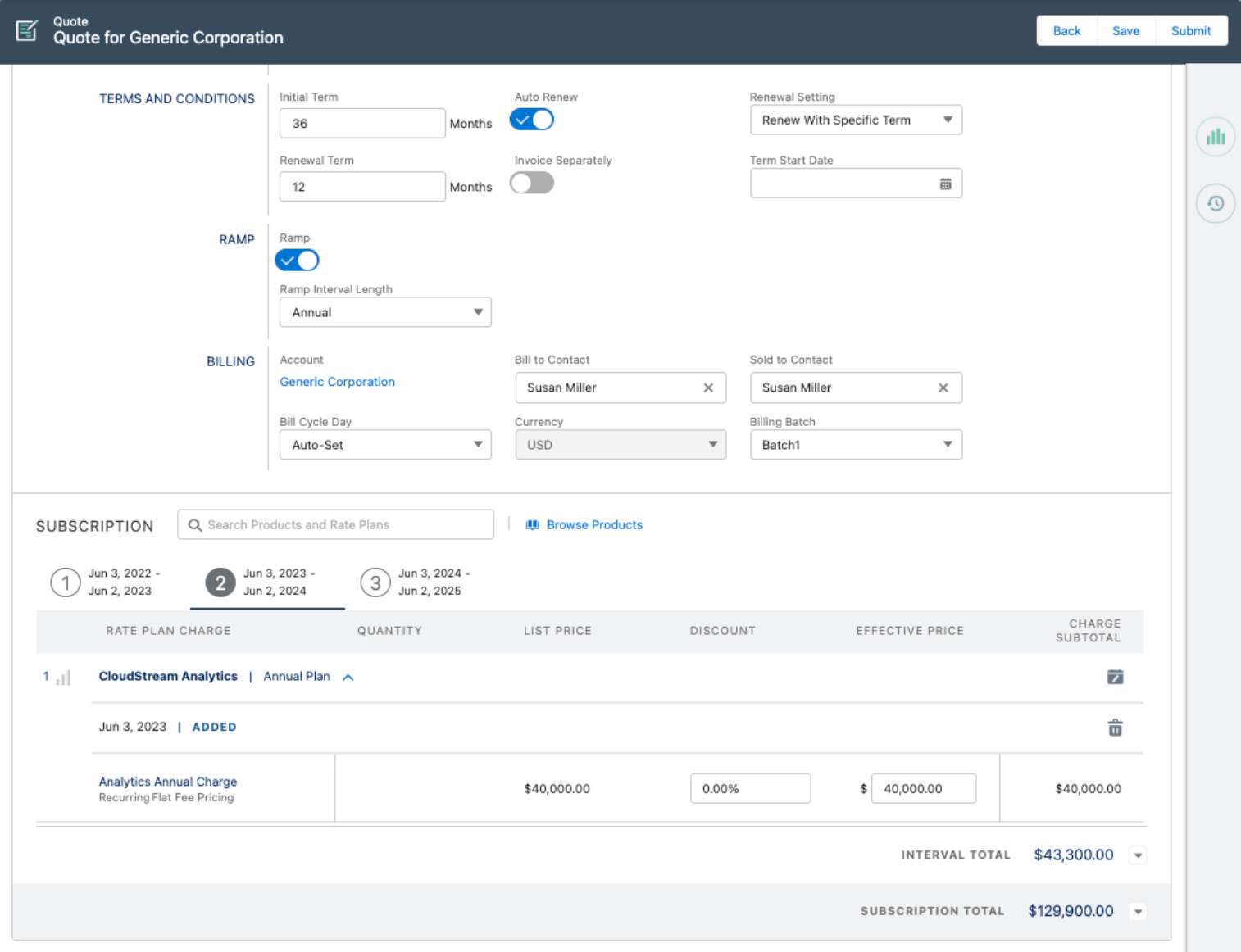Click the TERMS AND CONDITIONS section heading
The height and width of the screenshot is (952, 1241).
177,99
